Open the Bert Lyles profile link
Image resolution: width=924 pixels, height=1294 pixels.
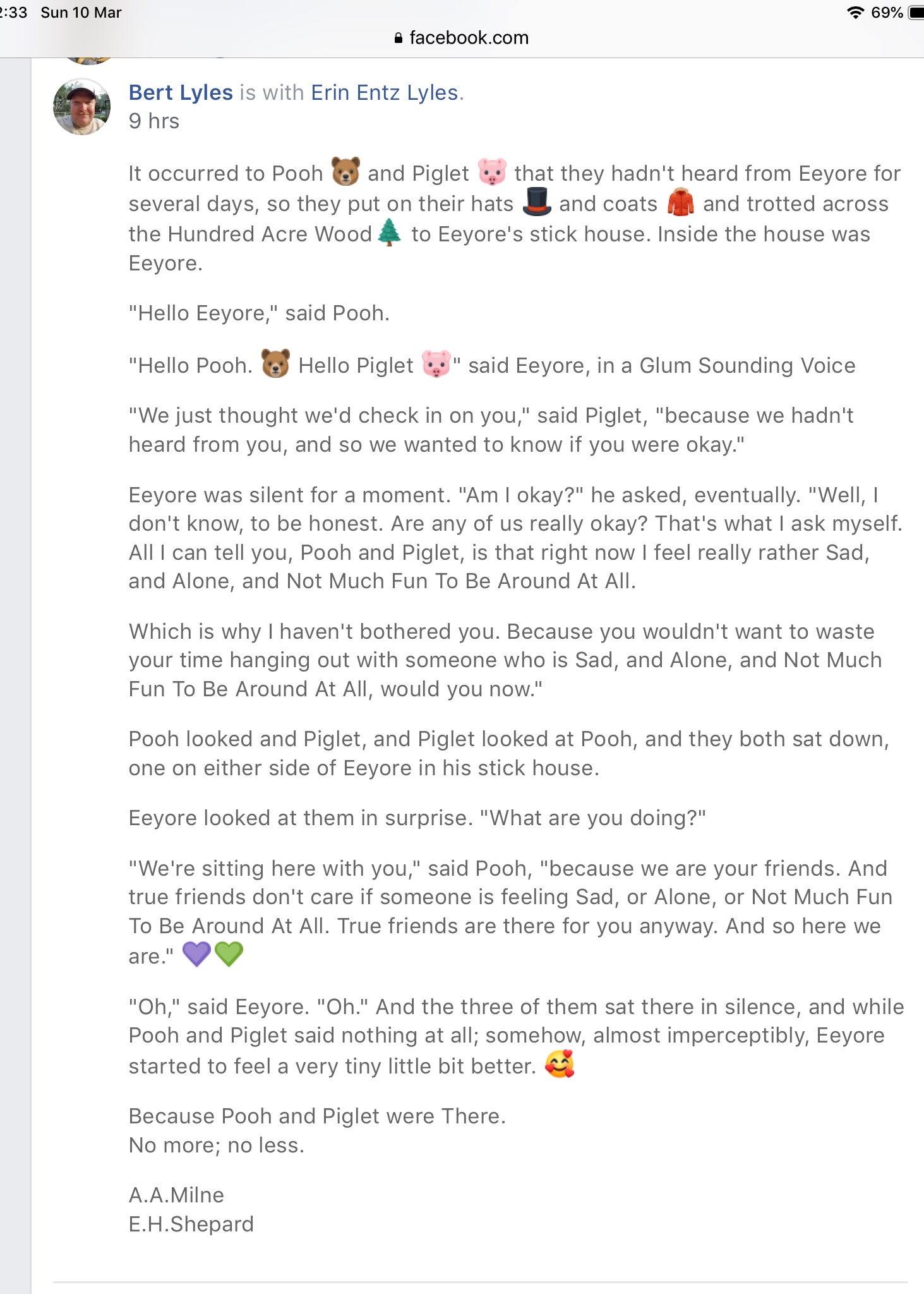pos(181,92)
